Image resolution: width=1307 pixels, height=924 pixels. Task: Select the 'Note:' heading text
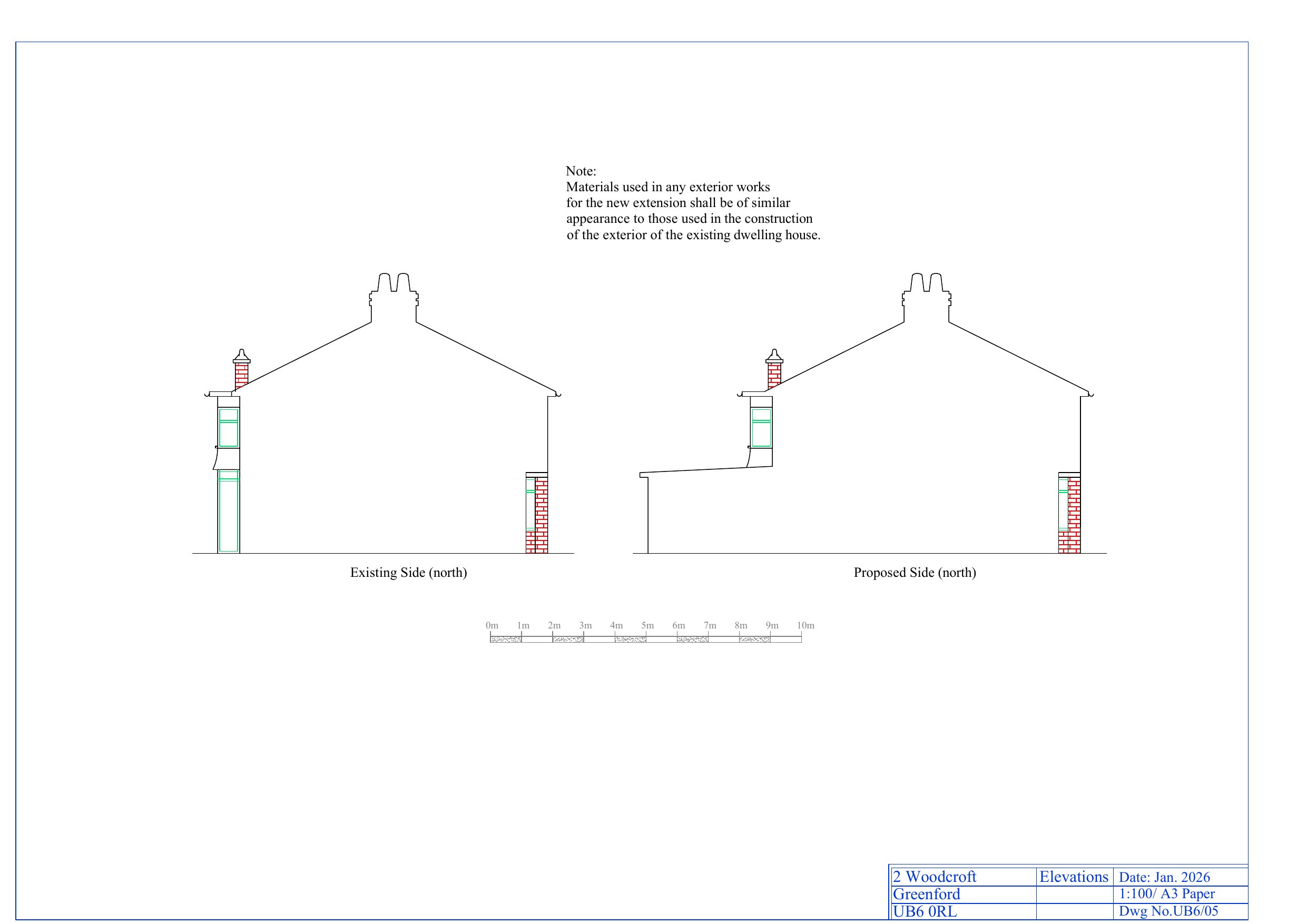[581, 171]
